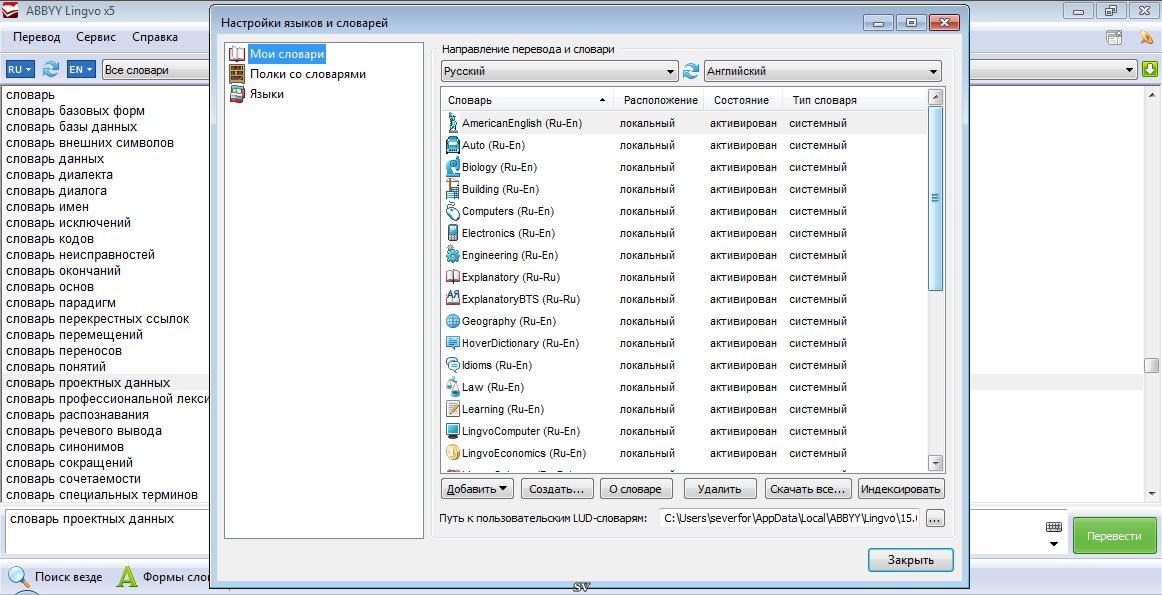The image size is (1162, 595).
Task: Click the green Перевести button
Action: tap(1115, 536)
